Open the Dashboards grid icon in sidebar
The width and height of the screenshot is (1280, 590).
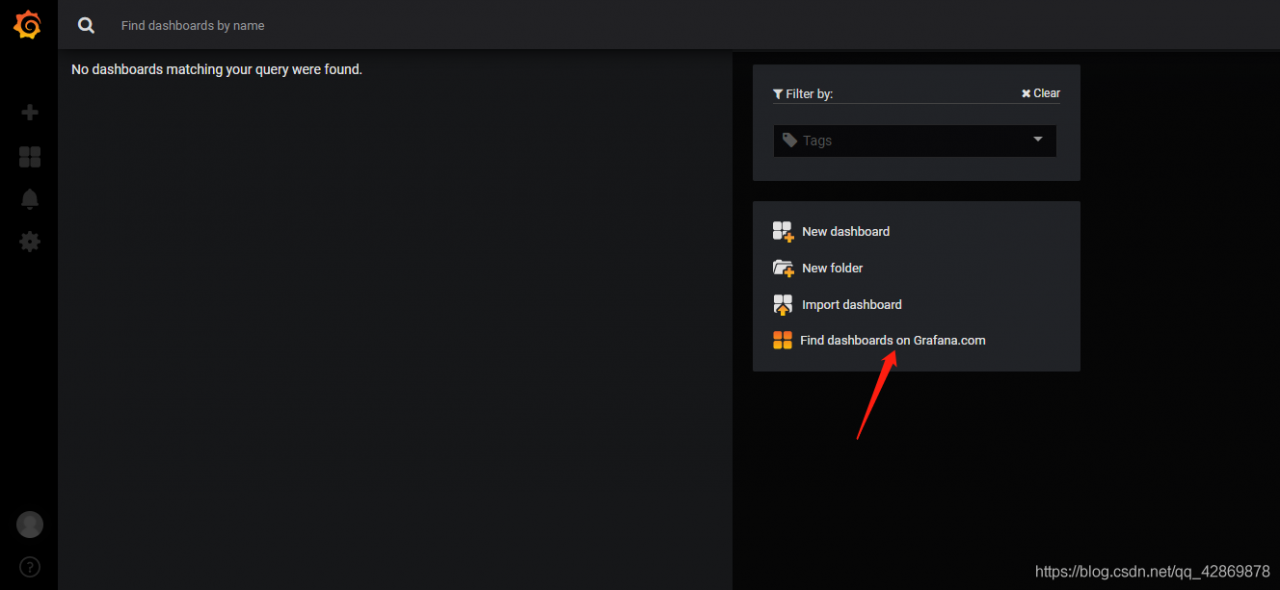pos(30,157)
